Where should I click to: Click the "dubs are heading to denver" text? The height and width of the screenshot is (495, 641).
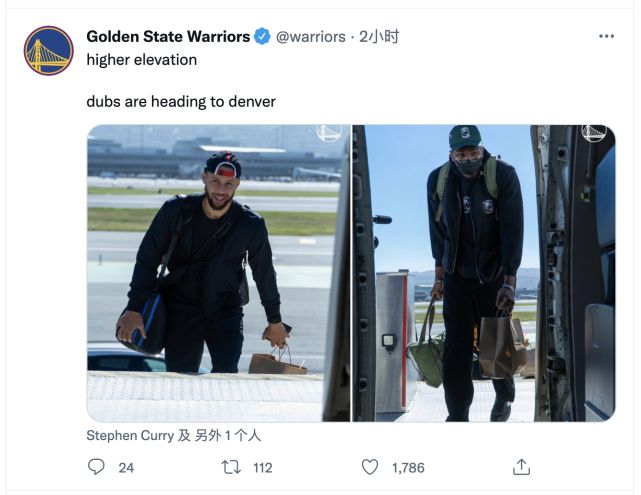coord(180,102)
